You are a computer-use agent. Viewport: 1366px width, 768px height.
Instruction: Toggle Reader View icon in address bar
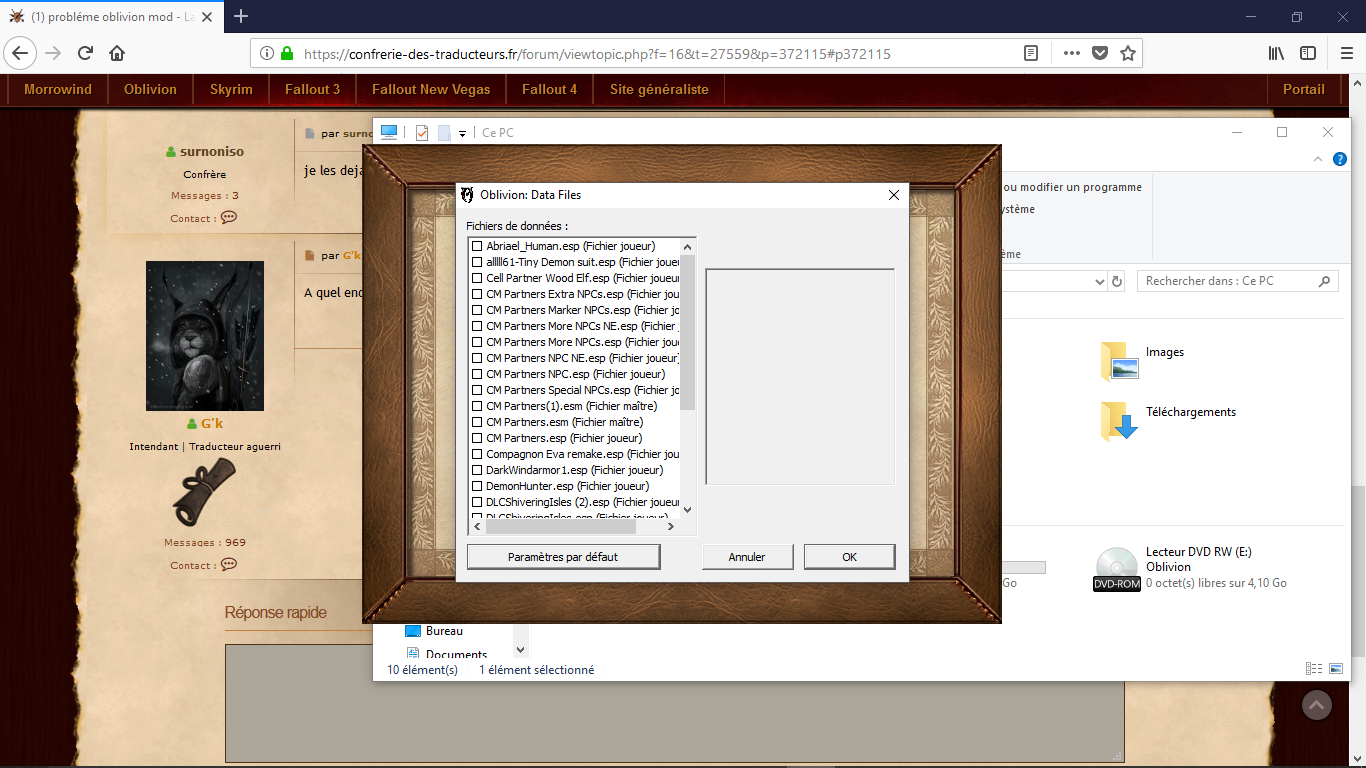click(1031, 53)
